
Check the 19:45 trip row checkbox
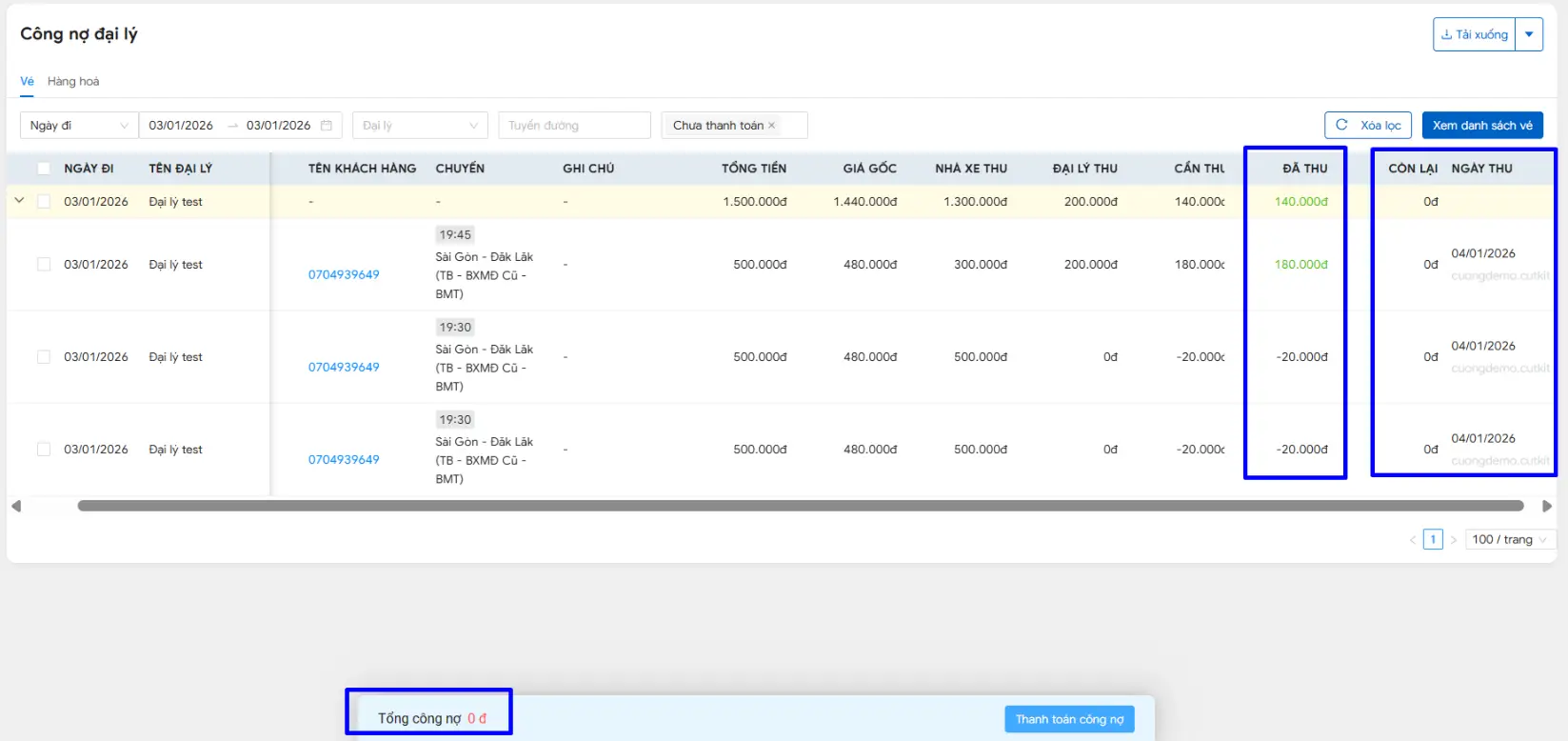[44, 265]
